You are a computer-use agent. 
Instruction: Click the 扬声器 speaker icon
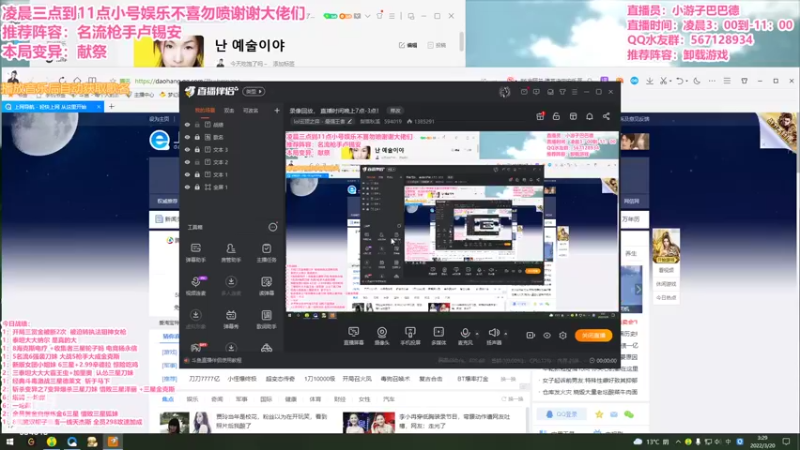(x=493, y=333)
